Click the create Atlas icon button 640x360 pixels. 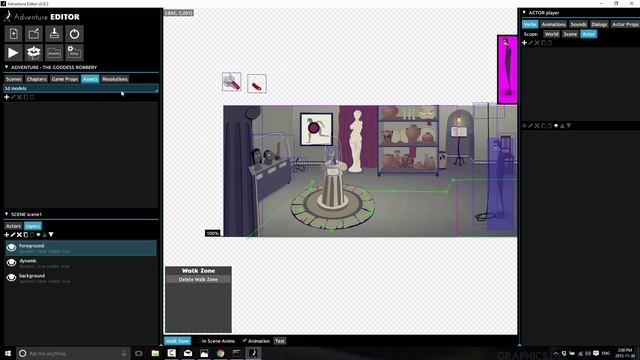point(74,53)
